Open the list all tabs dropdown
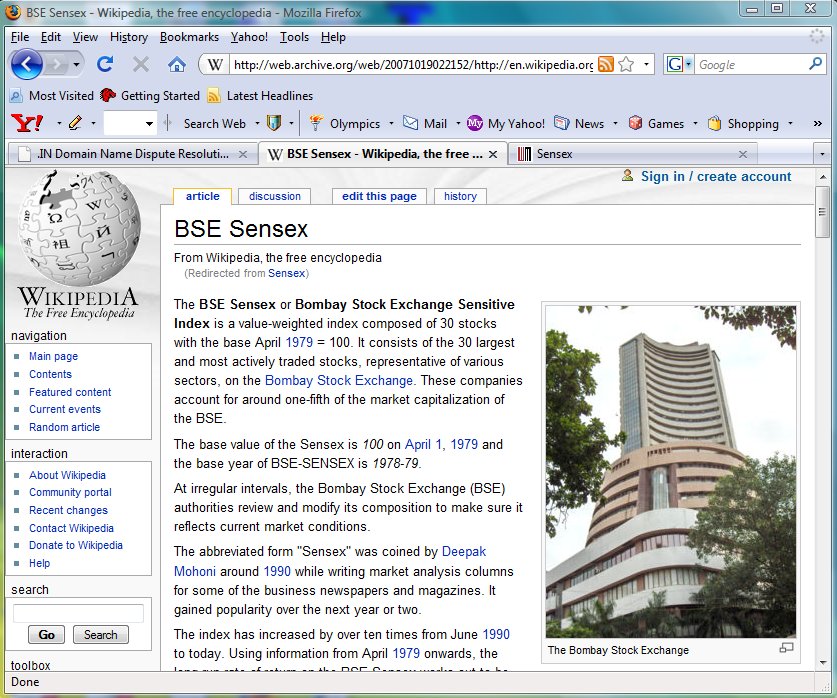The image size is (837, 698). [x=822, y=154]
